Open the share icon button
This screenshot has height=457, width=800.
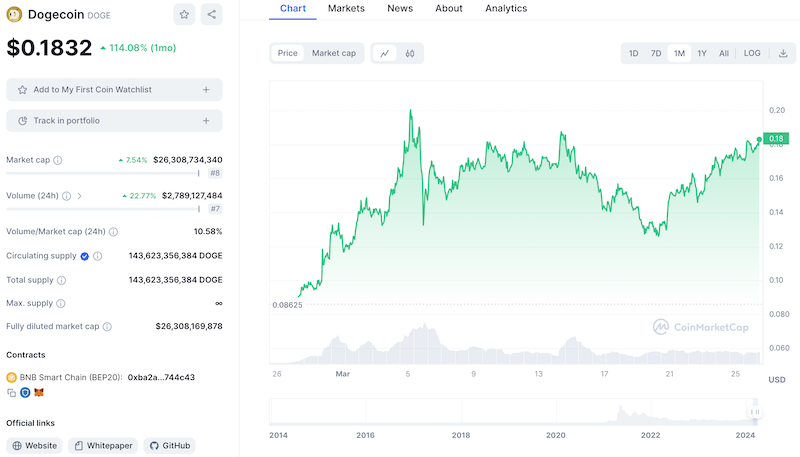pyautogui.click(x=211, y=14)
